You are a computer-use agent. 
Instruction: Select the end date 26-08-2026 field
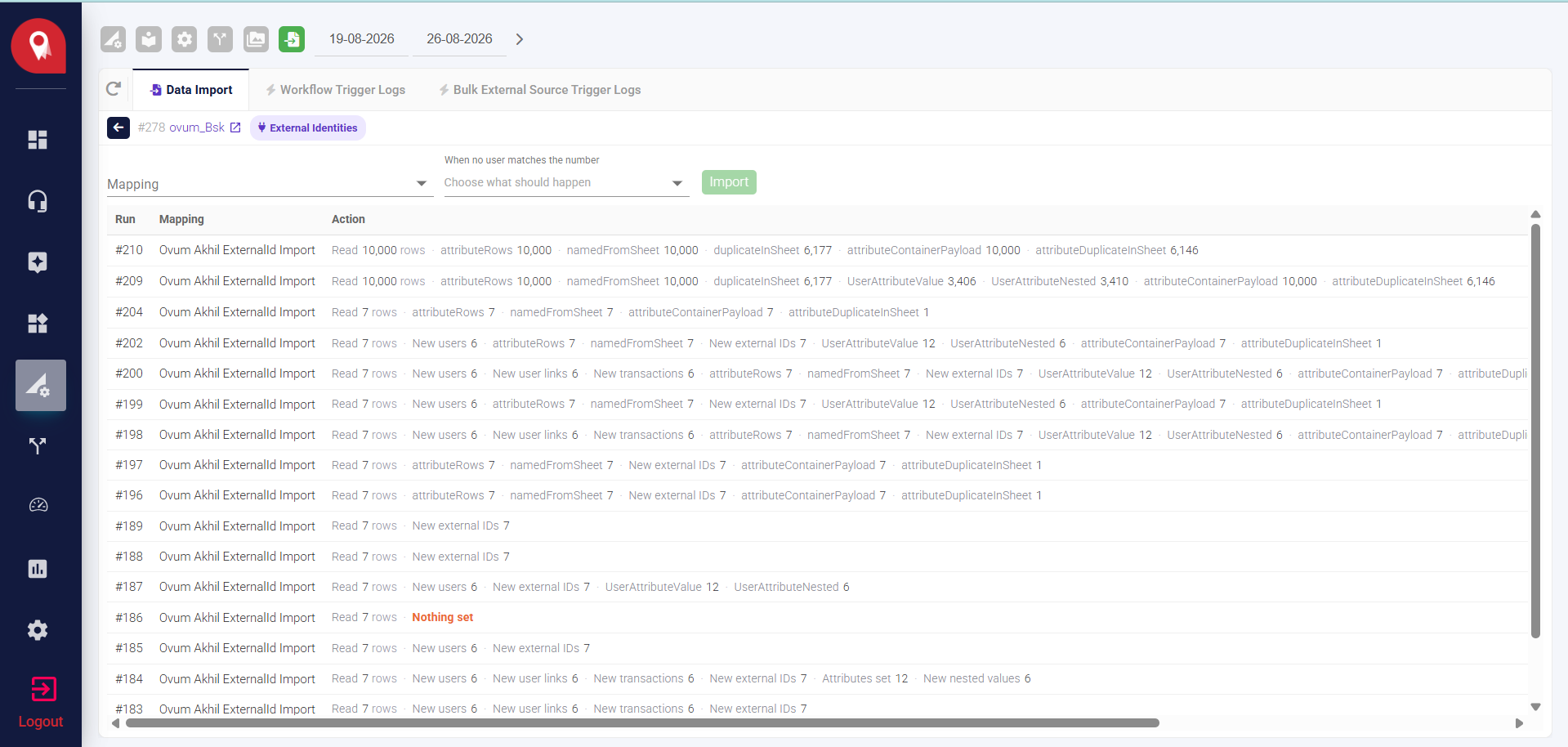pos(459,39)
